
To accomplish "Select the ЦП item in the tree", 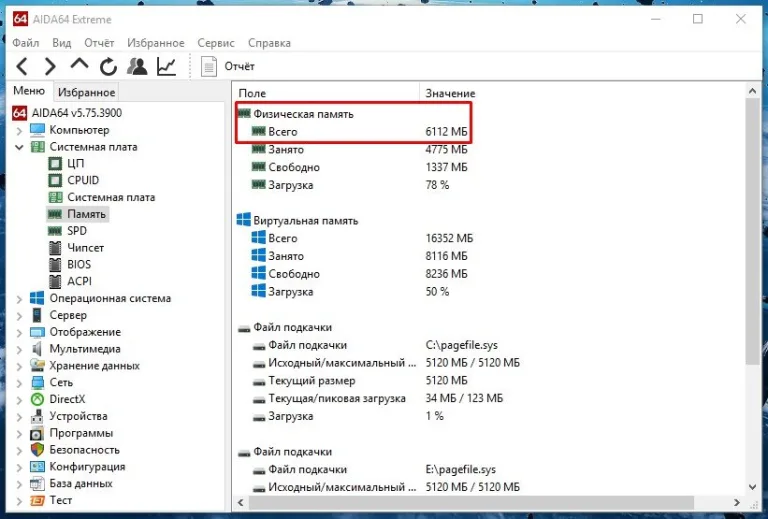I will (75, 163).
